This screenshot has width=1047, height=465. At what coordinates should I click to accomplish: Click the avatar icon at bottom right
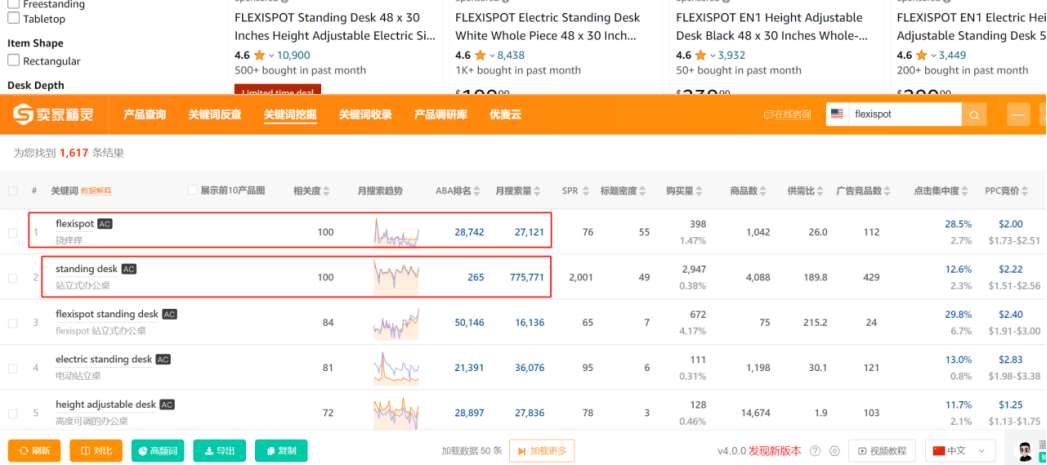point(1024,450)
